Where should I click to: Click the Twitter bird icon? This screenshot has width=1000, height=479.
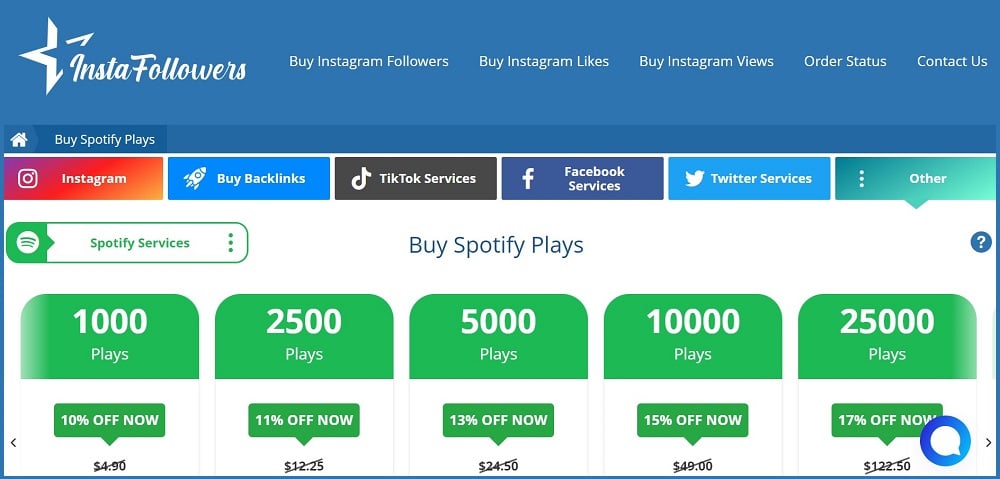pos(695,179)
